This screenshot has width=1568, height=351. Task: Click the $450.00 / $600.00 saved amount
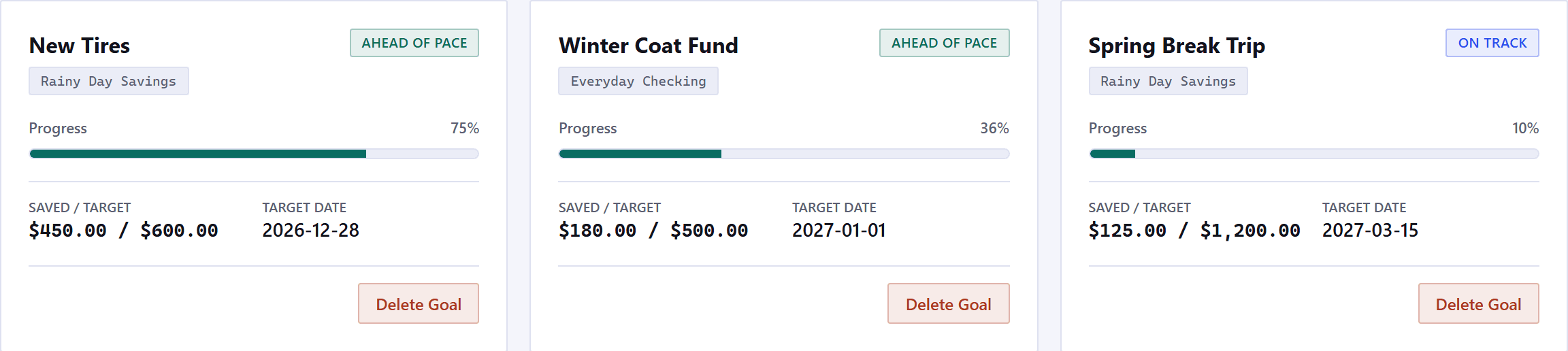click(124, 231)
